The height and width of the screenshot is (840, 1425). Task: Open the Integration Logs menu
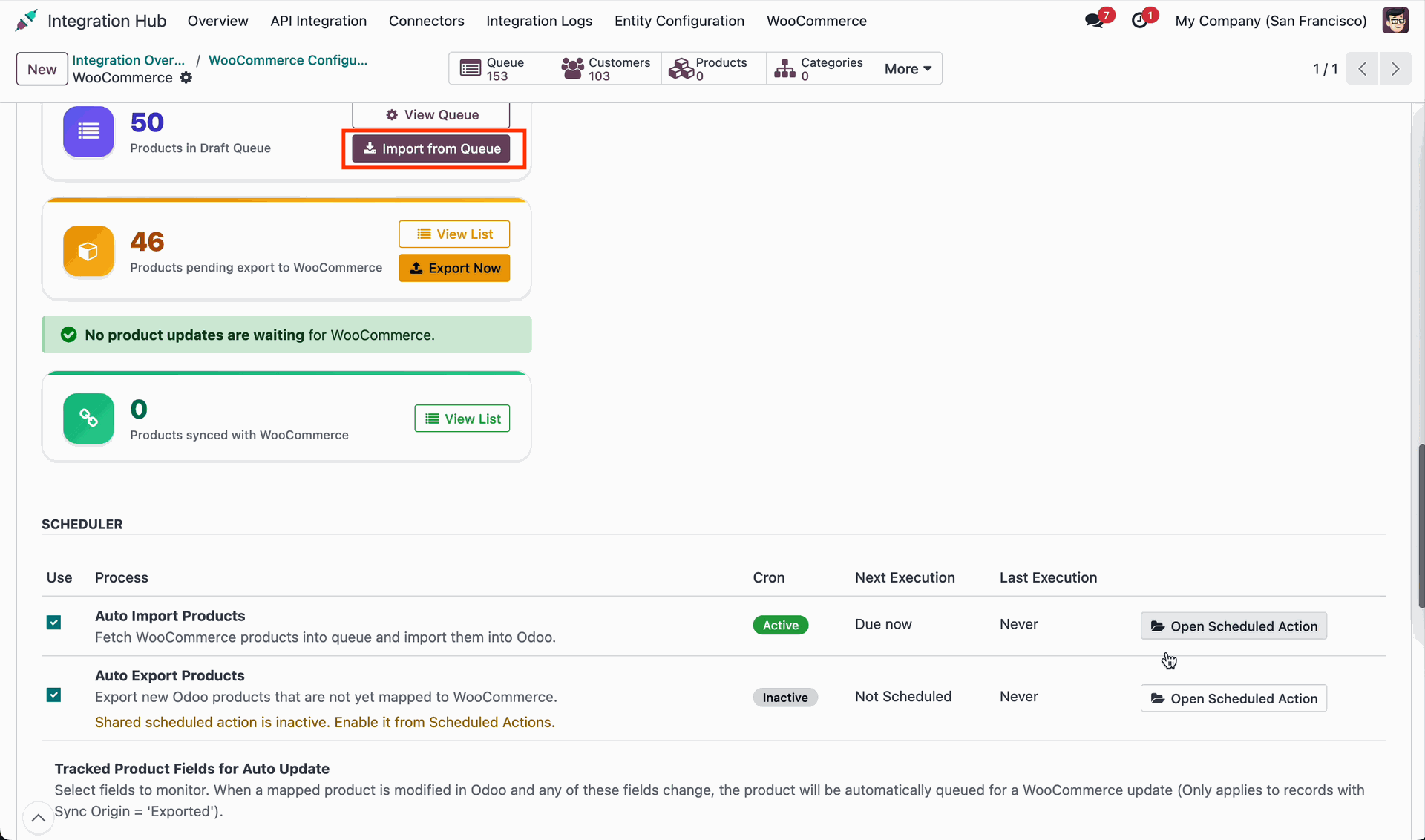(x=540, y=21)
